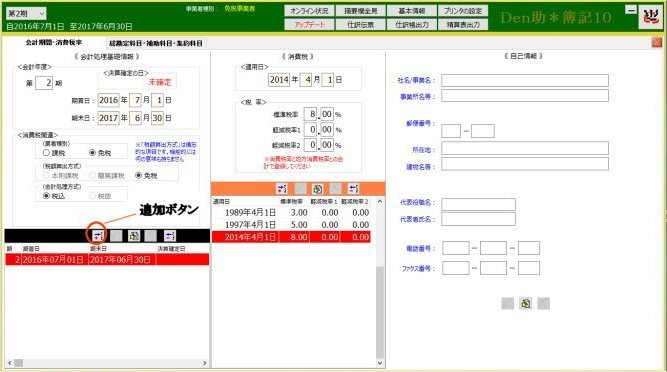Click the red アップデート button
The height and width of the screenshot is (372, 667).
[x=309, y=25]
